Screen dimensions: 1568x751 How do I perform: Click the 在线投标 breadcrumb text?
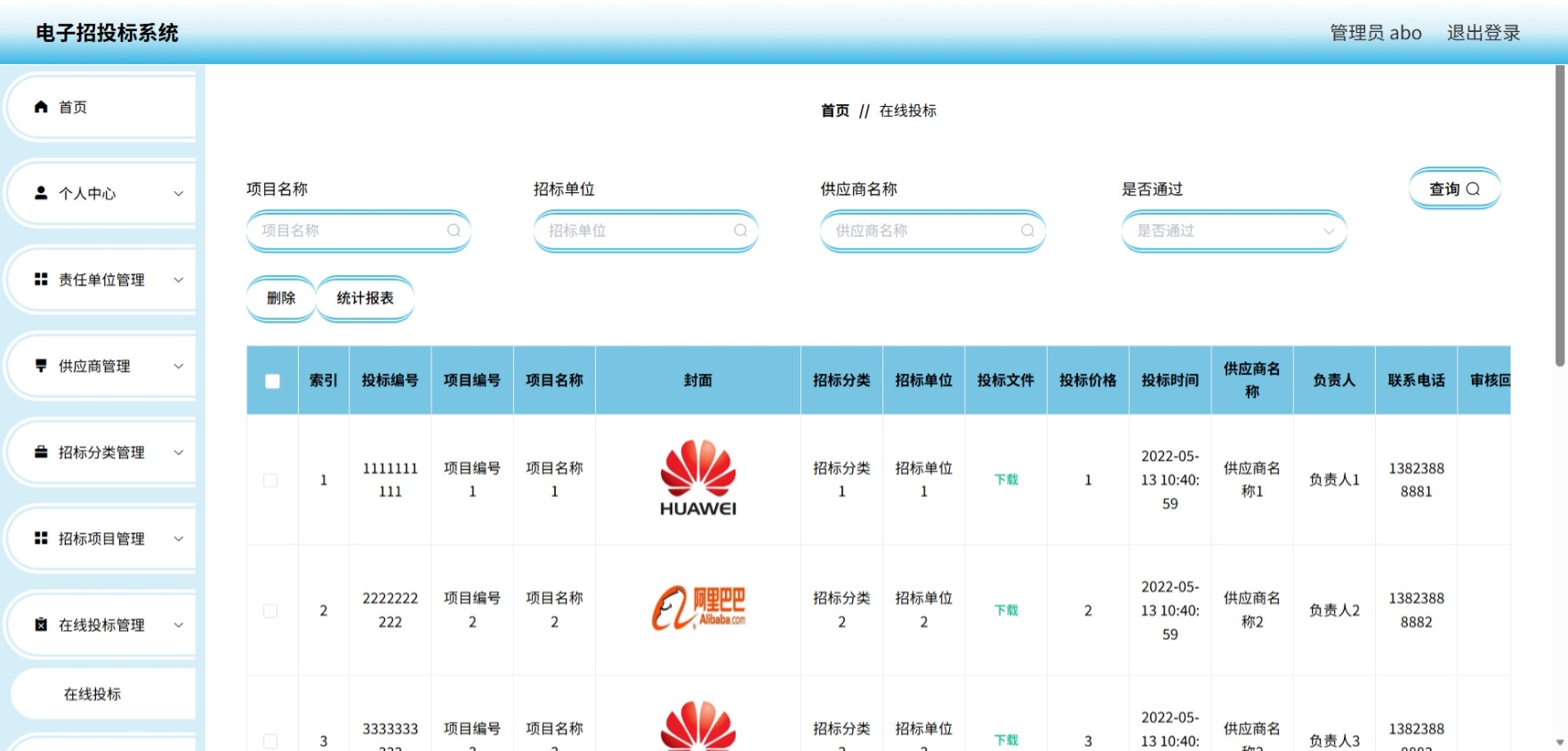[x=907, y=110]
